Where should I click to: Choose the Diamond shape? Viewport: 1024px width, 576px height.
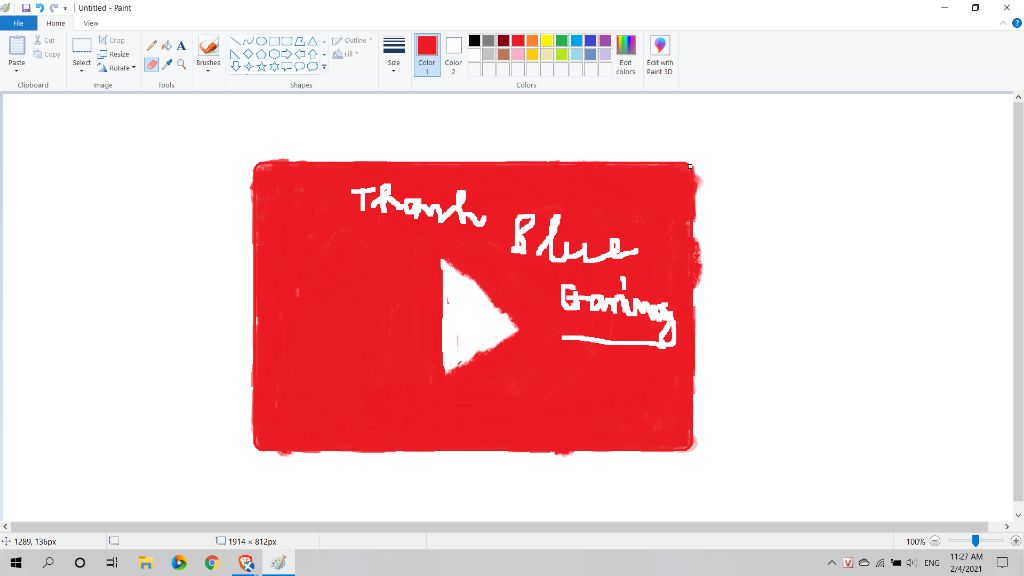coord(248,54)
